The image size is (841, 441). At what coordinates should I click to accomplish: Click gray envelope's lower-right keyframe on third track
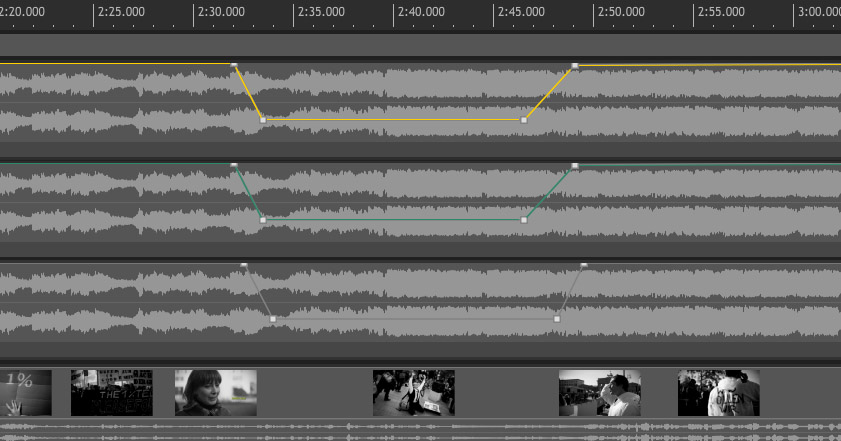557,319
